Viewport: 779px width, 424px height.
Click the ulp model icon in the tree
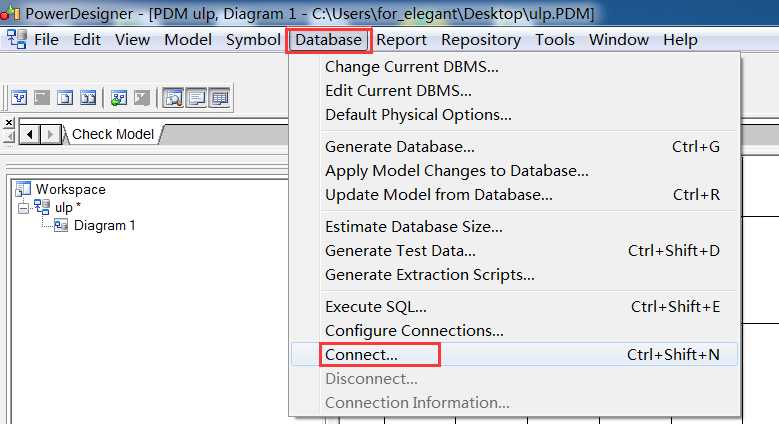pyautogui.click(x=42, y=207)
